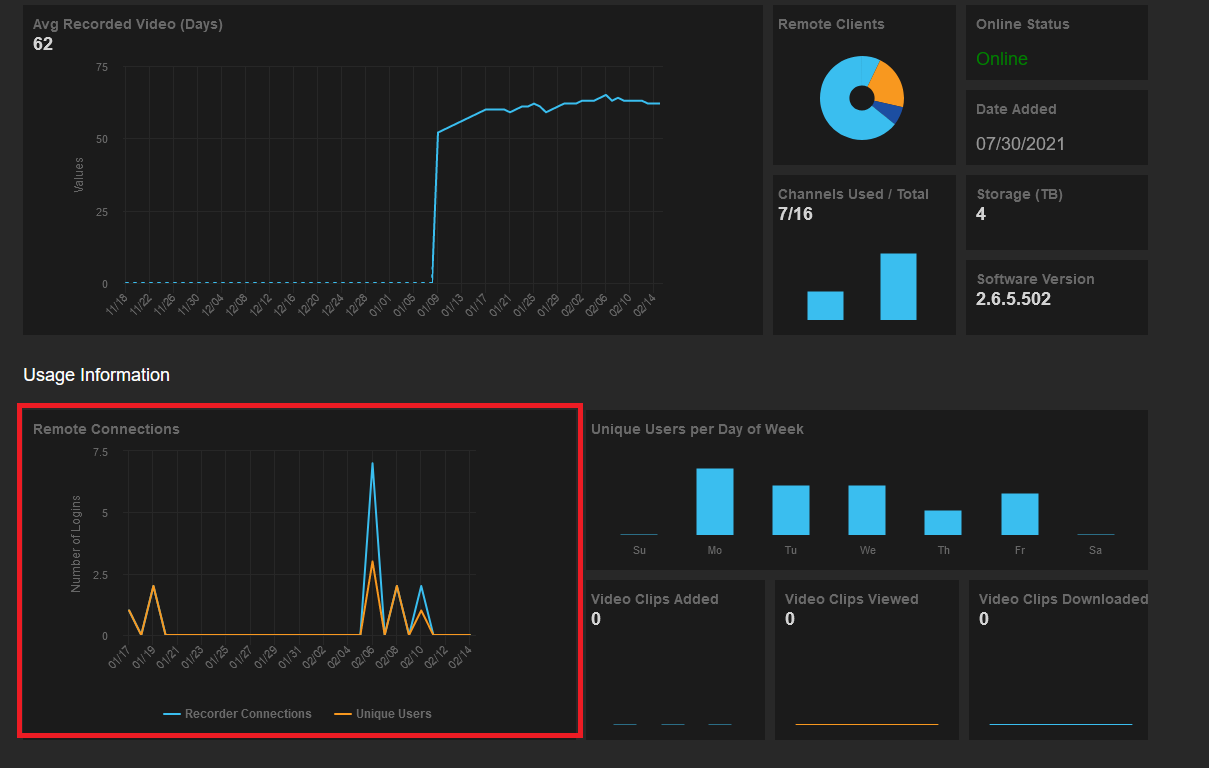This screenshot has height=768, width=1209.
Task: Click the Software Version 2.6.5.502 value
Action: coord(1014,299)
